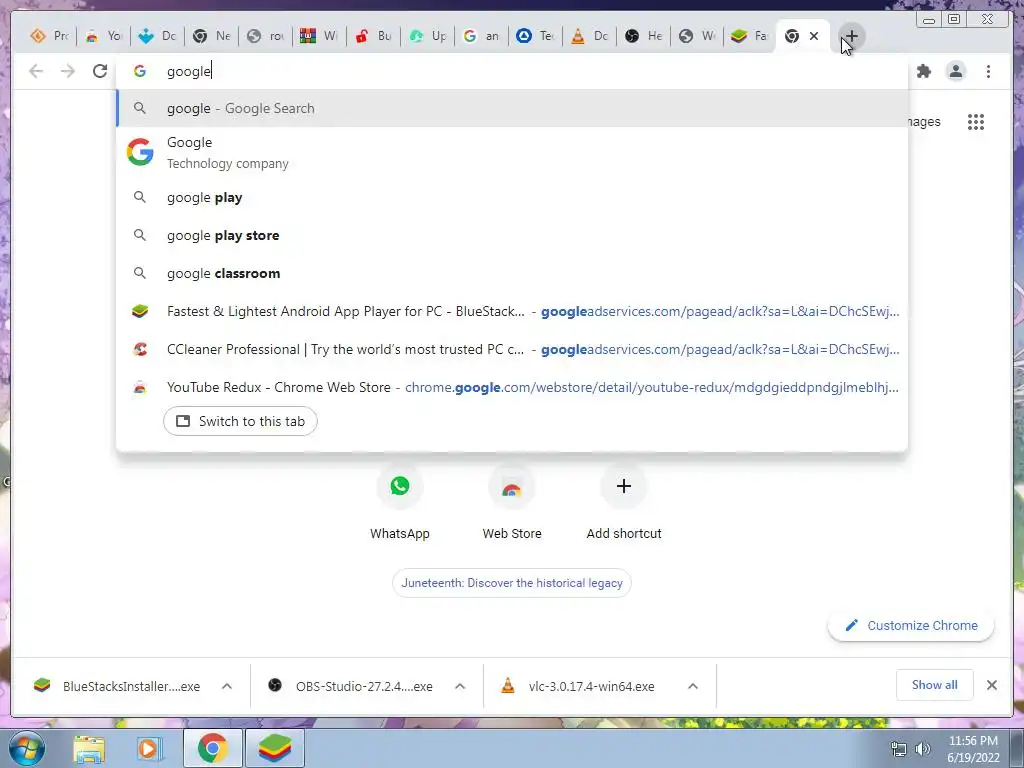Switch to the 'Yo' YouTube Redux tab
This screenshot has width=1024, height=768.
tap(104, 36)
